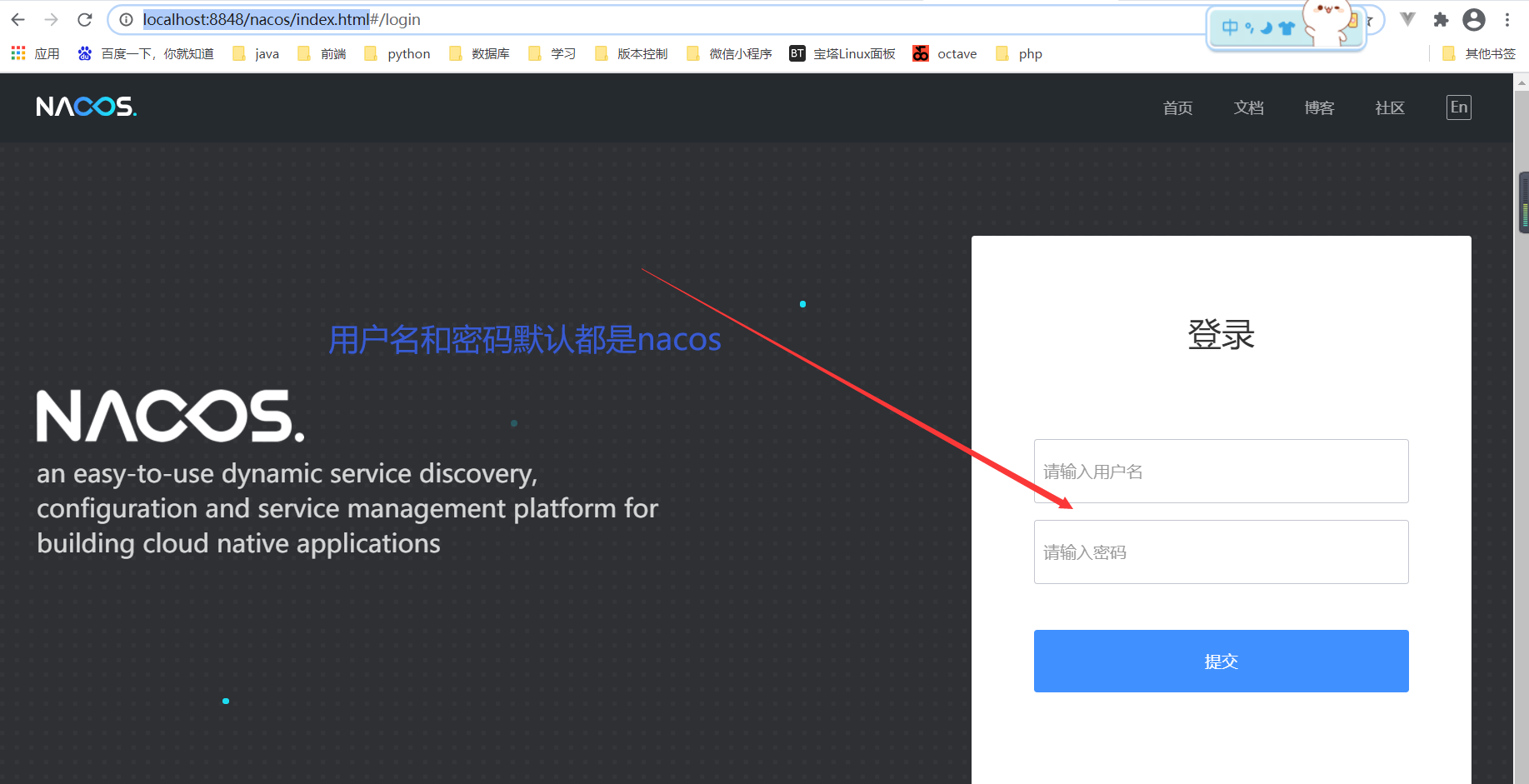Screen dimensions: 1529x784
Task: Open the 数据库 bookmarks folder
Action: 479,53
